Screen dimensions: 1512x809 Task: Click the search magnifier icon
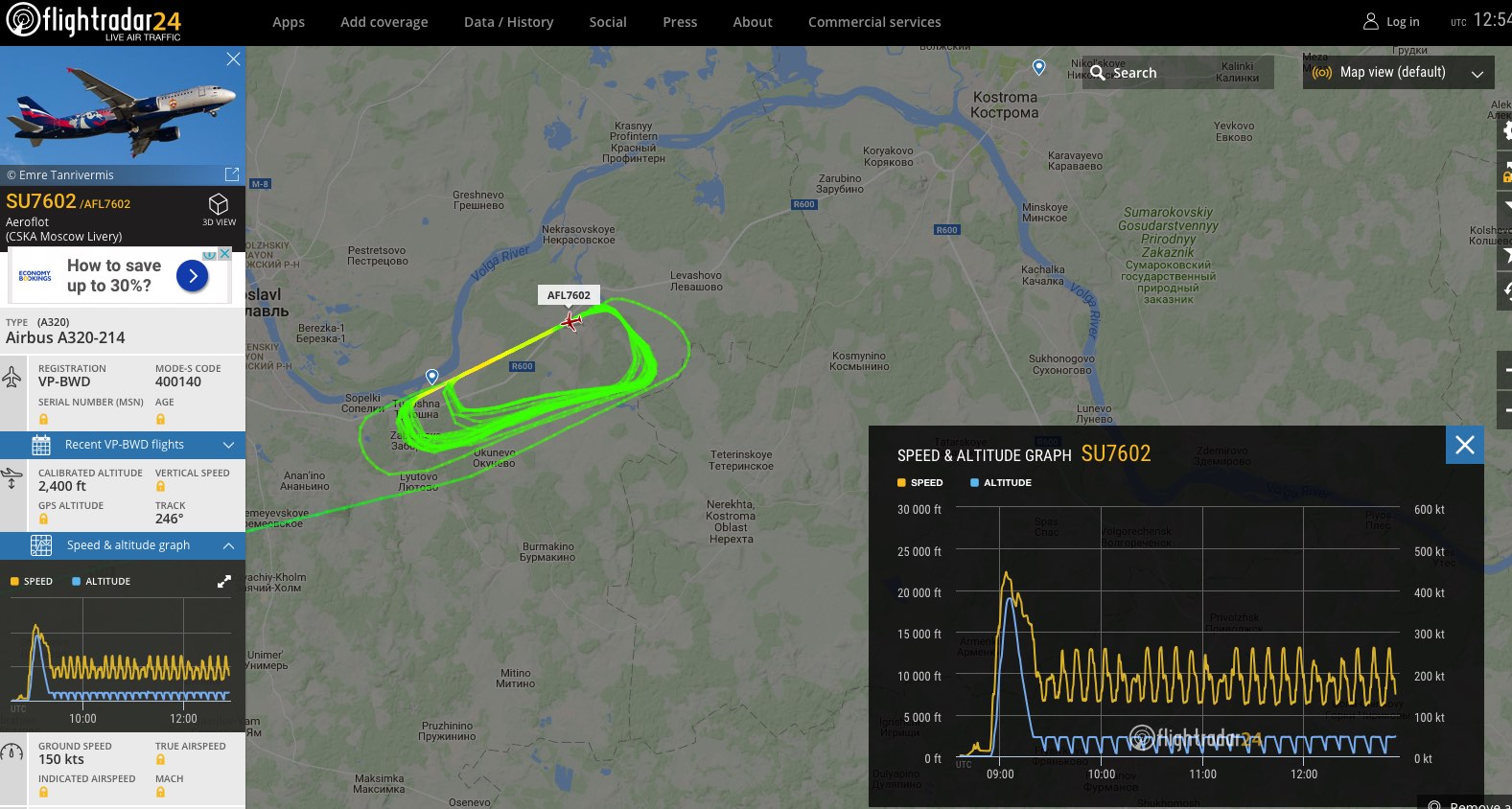coord(1098,73)
